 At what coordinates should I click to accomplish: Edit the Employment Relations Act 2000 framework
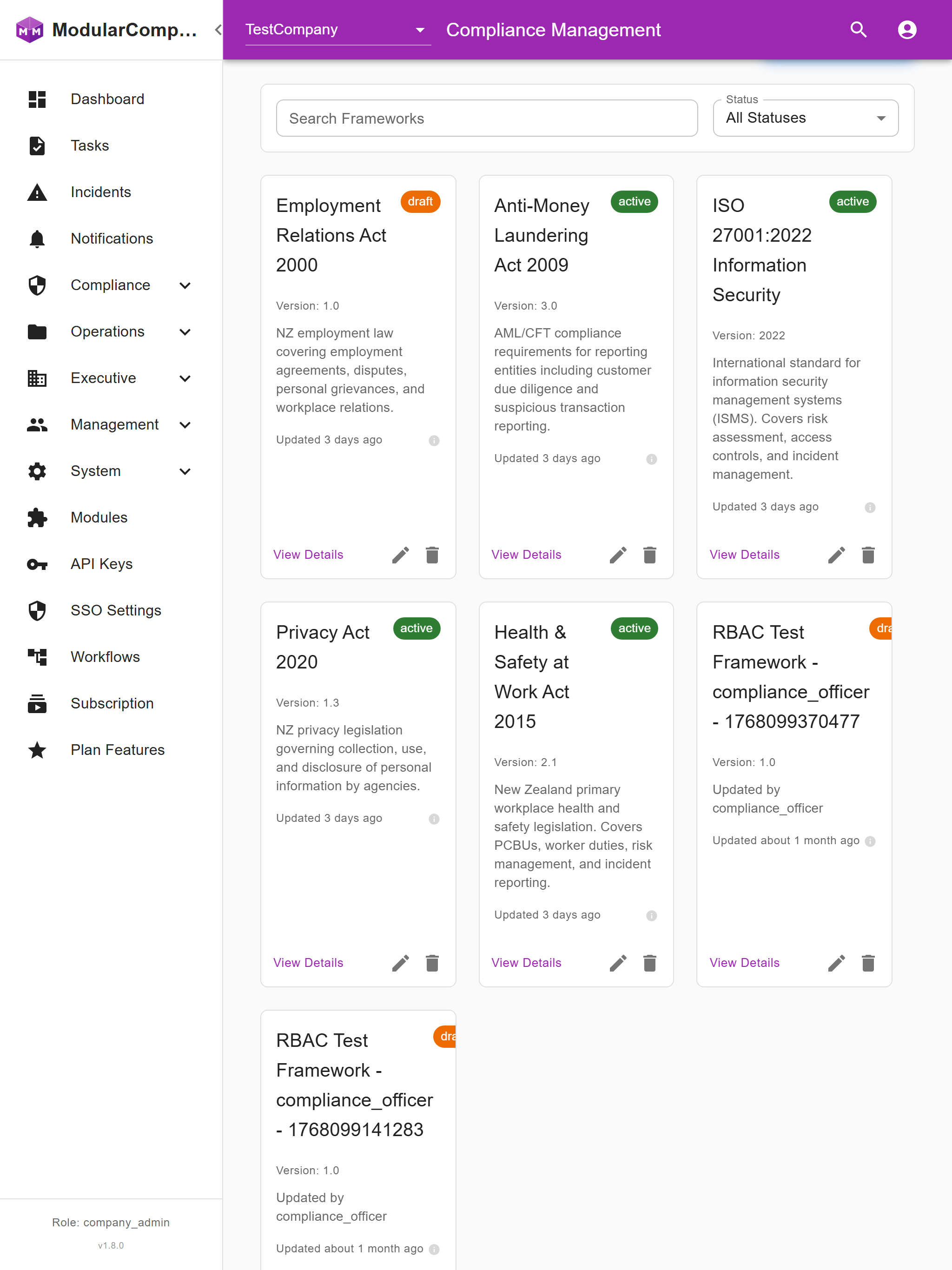point(401,555)
